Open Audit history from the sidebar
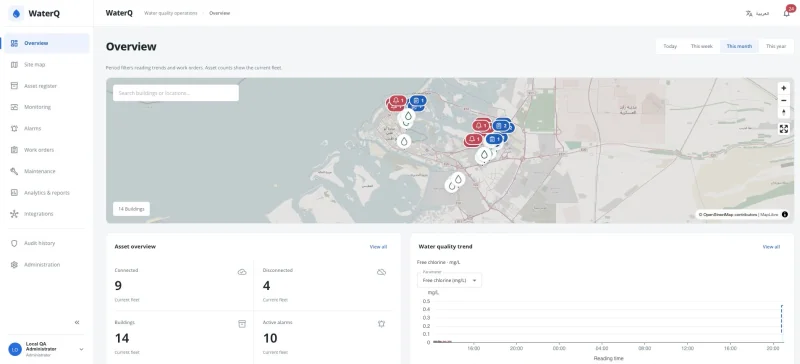The height and width of the screenshot is (364, 800). 46,244
